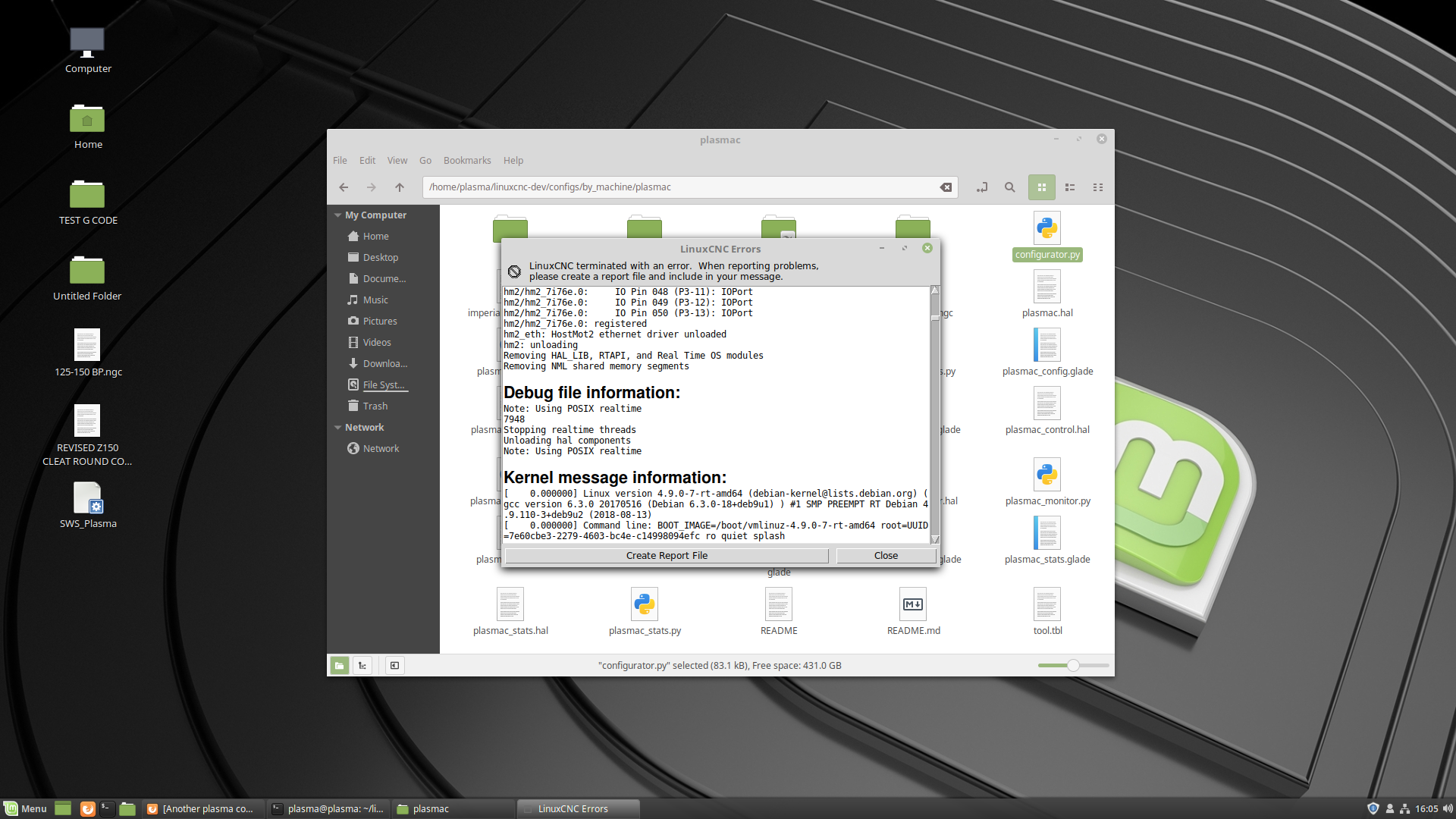The height and width of the screenshot is (819, 1456).
Task: Open the Edit menu
Action: click(x=367, y=161)
